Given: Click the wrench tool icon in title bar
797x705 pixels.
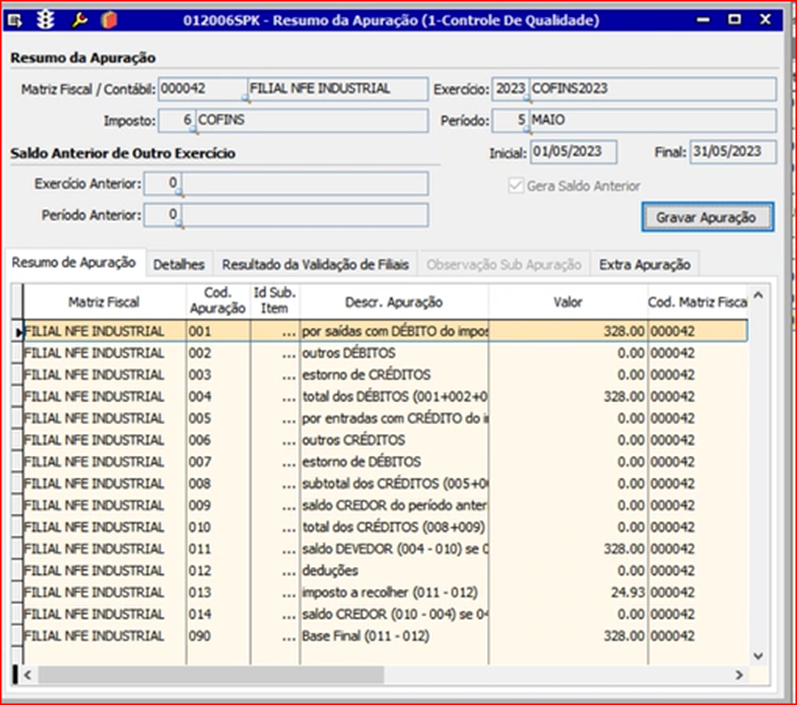Looking at the screenshot, I should click(x=79, y=19).
